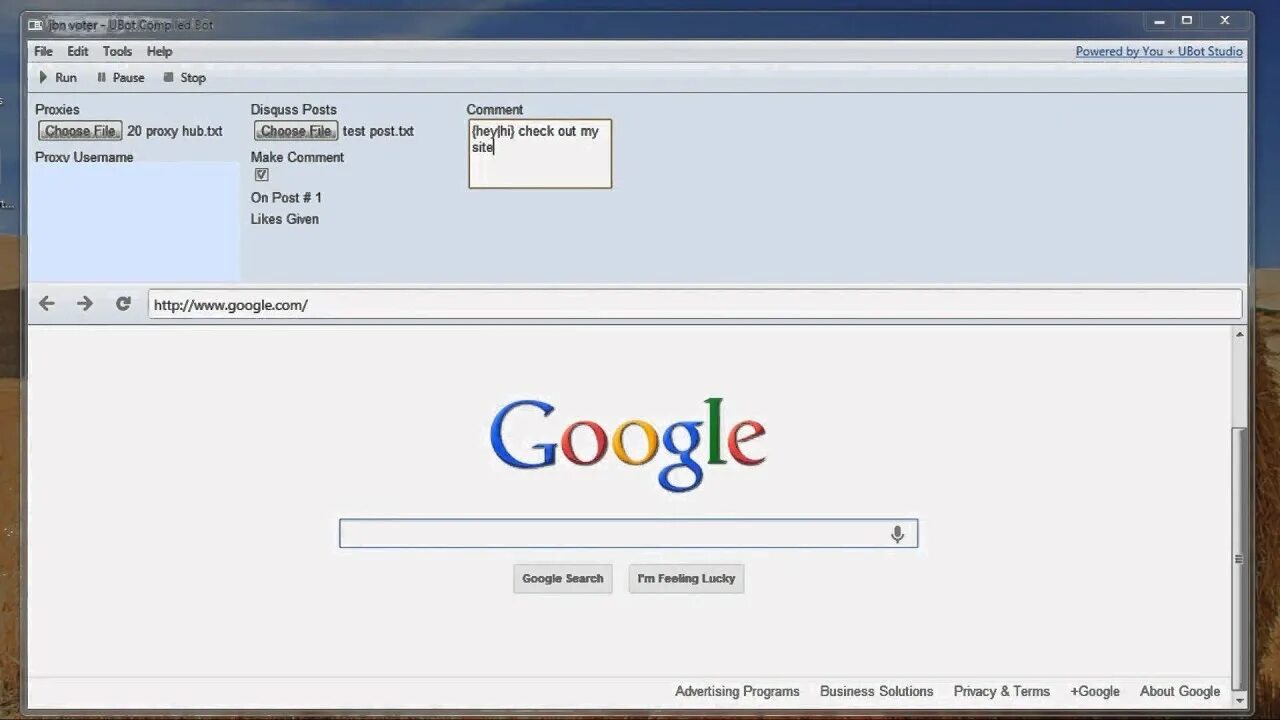This screenshot has height=720, width=1280.
Task: Pause the running bot
Action: (120, 77)
